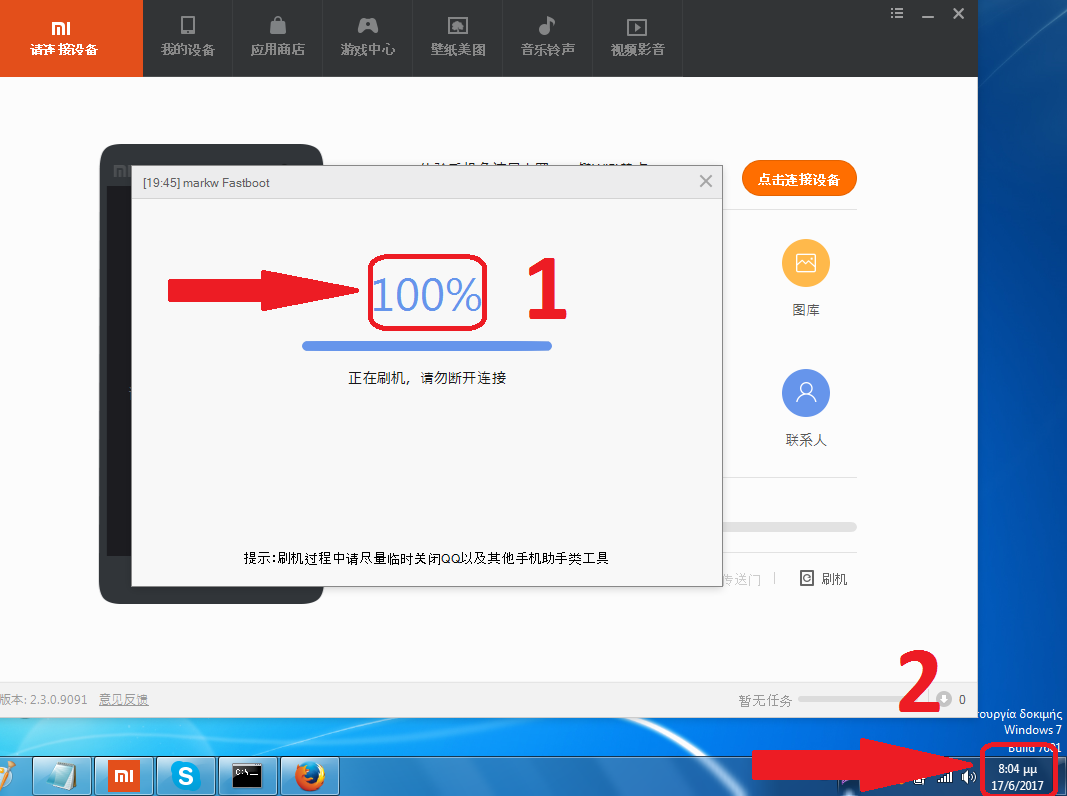This screenshot has width=1067, height=796.
Task: Launch Firefox from the taskbar
Action: (x=309, y=775)
